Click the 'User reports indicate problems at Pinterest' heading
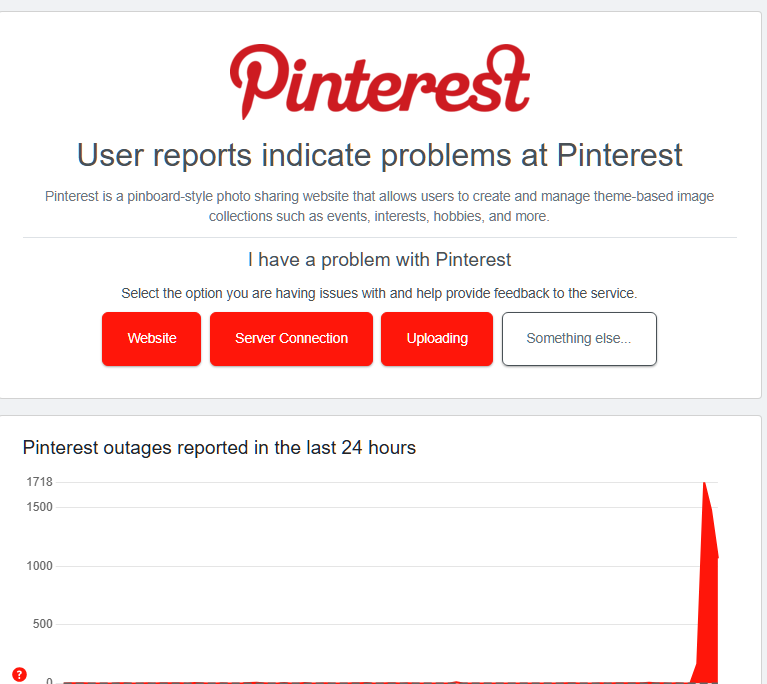Screen dimensions: 767x684 [380, 156]
